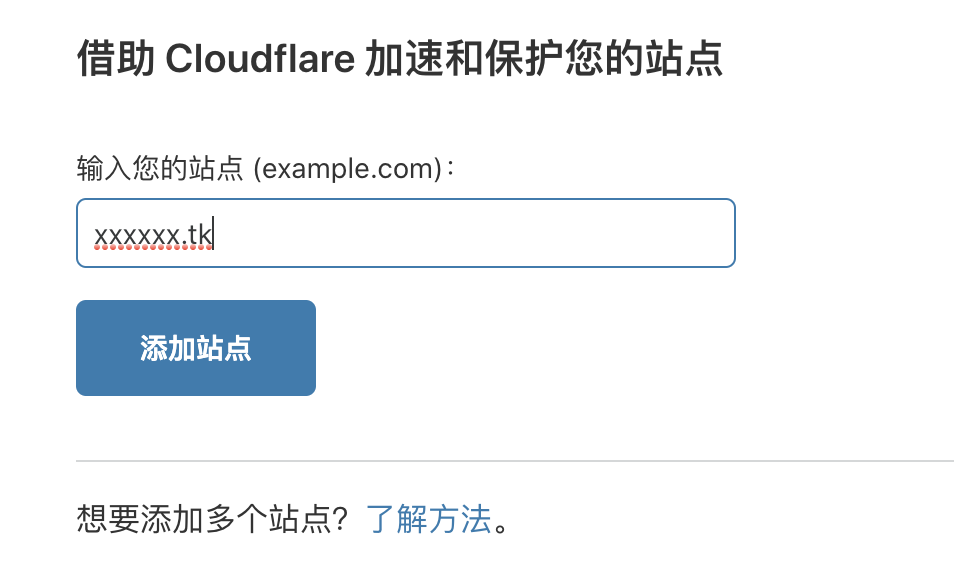
Task: Click the horizontal divider line below the button
Action: tap(515, 461)
